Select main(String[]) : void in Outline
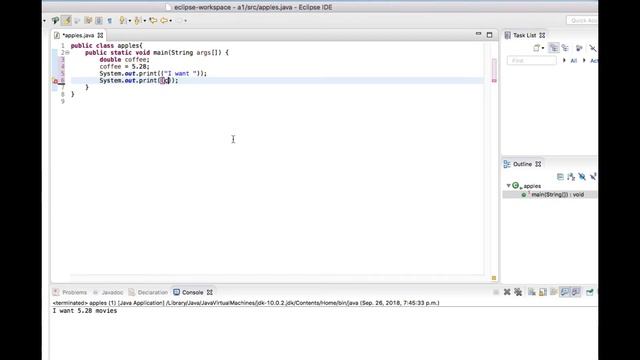Image resolution: width=640 pixels, height=360 pixels. (x=558, y=195)
